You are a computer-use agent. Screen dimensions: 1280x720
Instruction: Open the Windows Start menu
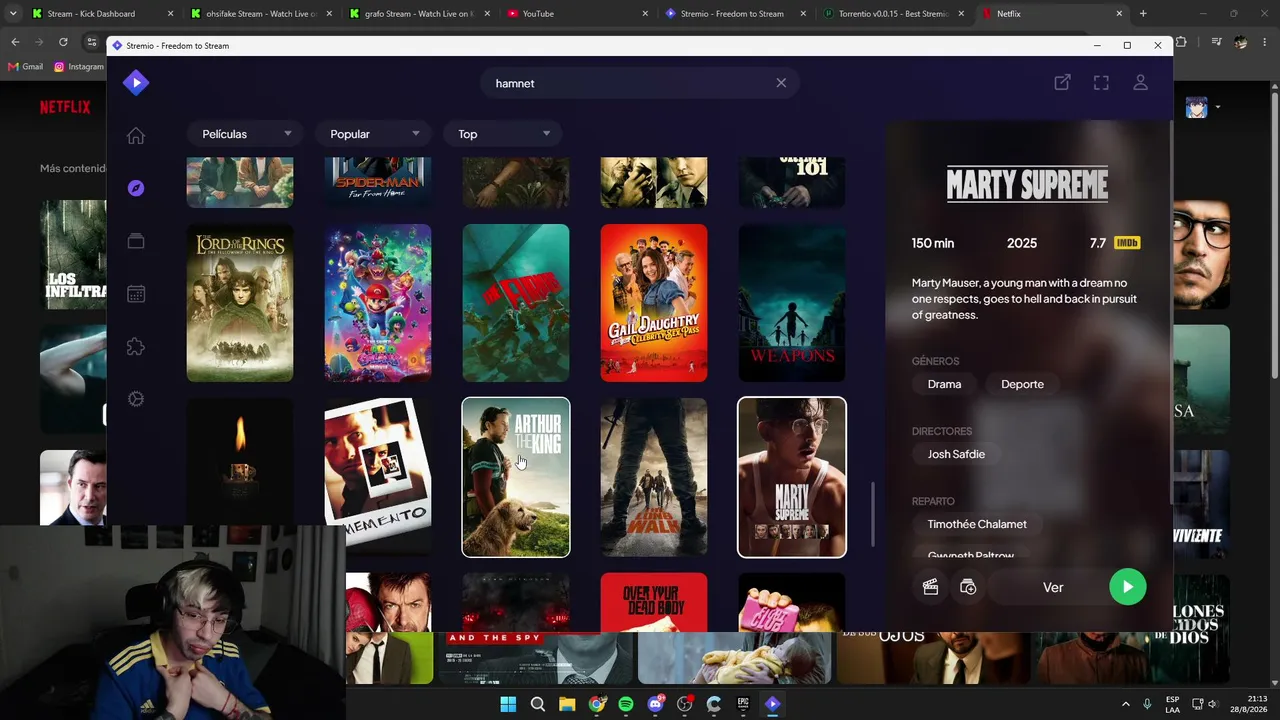click(508, 704)
